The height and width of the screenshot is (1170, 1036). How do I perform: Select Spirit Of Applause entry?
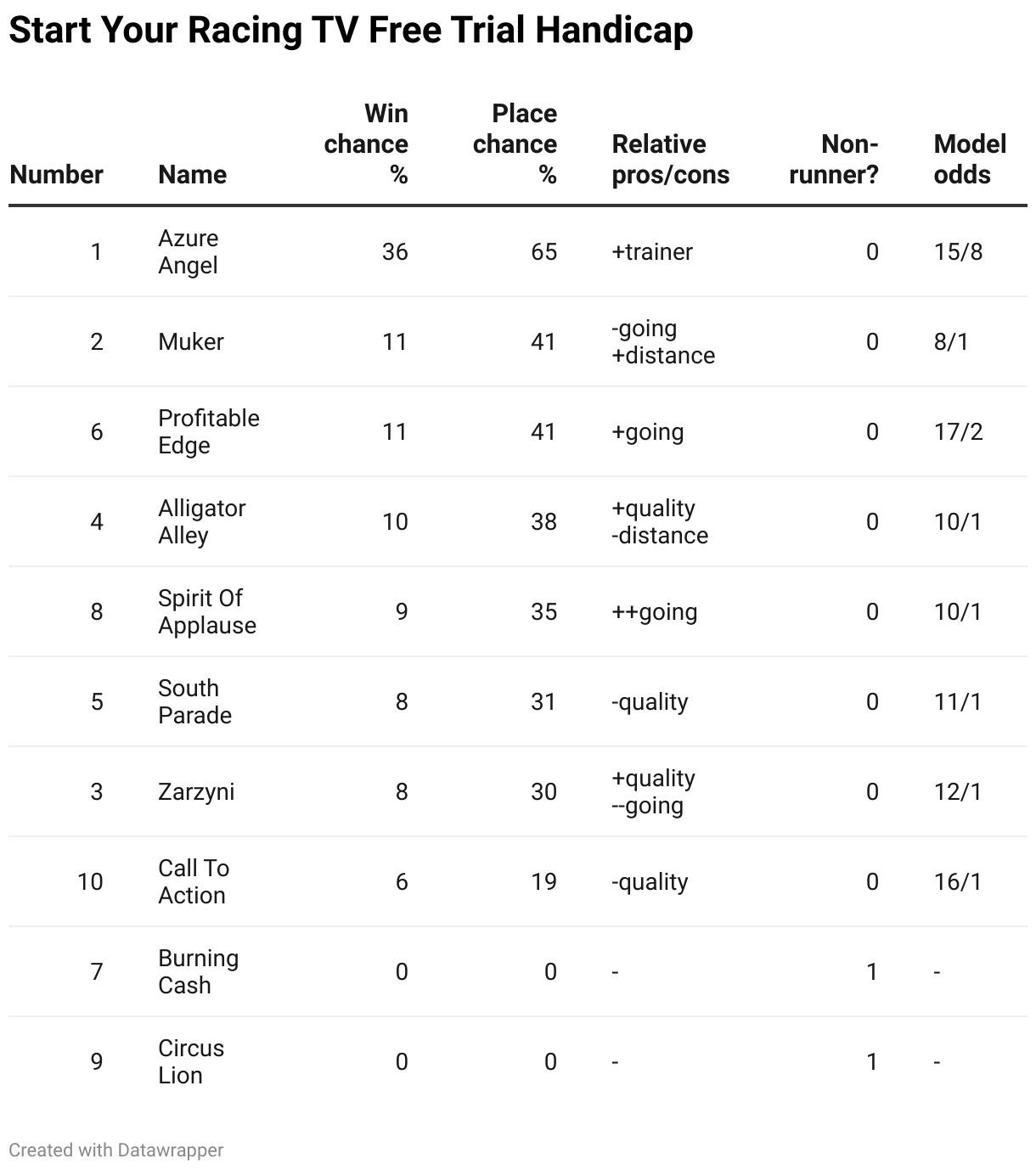click(207, 611)
